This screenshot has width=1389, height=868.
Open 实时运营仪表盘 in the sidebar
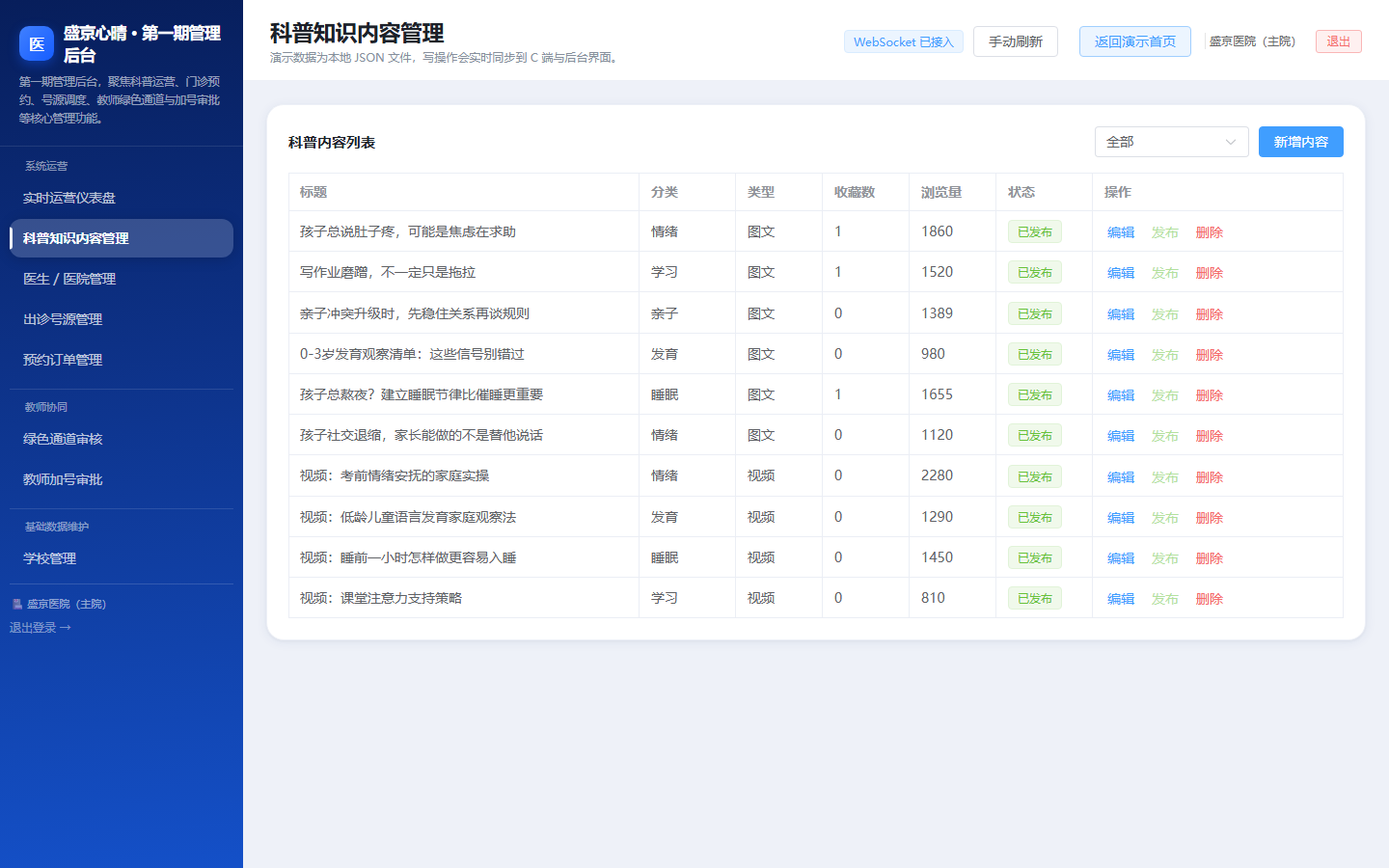122,198
